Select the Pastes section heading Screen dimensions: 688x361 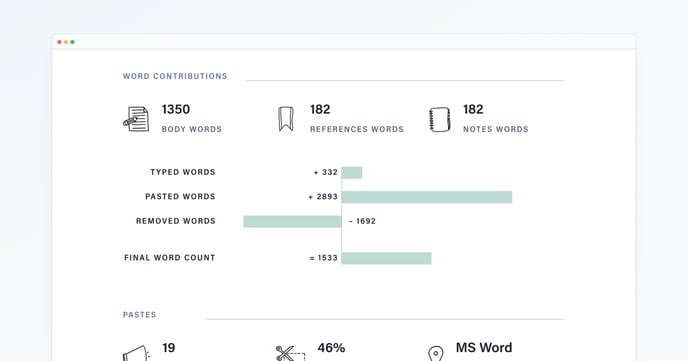[x=140, y=315]
